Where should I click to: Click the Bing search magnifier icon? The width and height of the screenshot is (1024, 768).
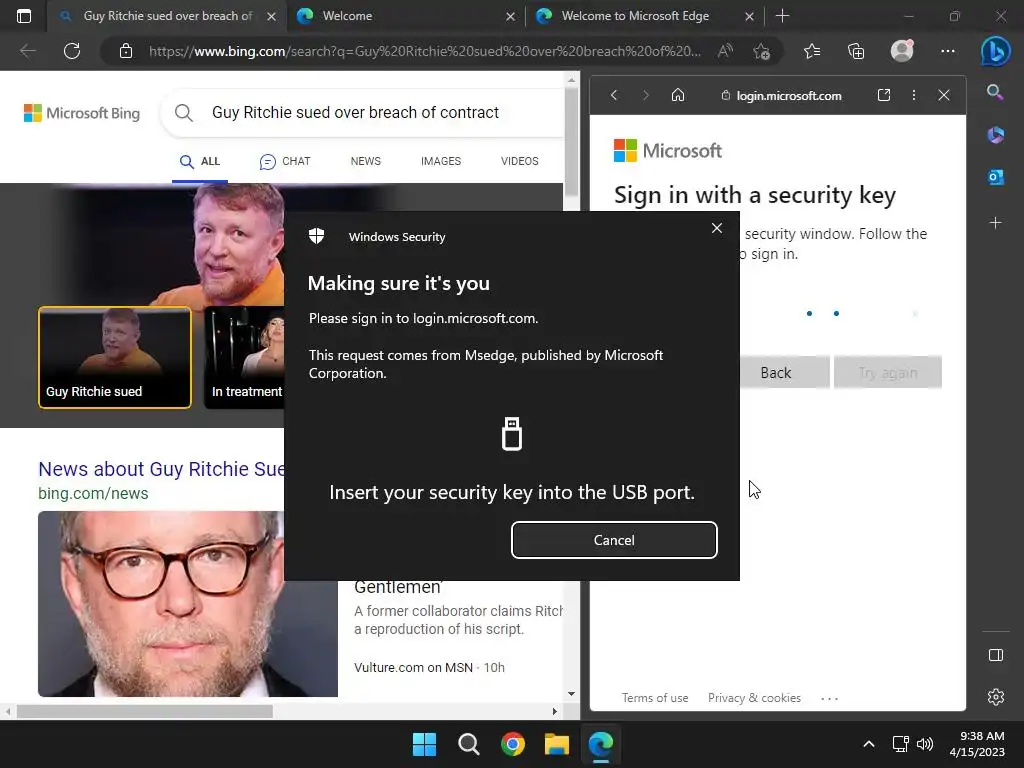tap(184, 113)
